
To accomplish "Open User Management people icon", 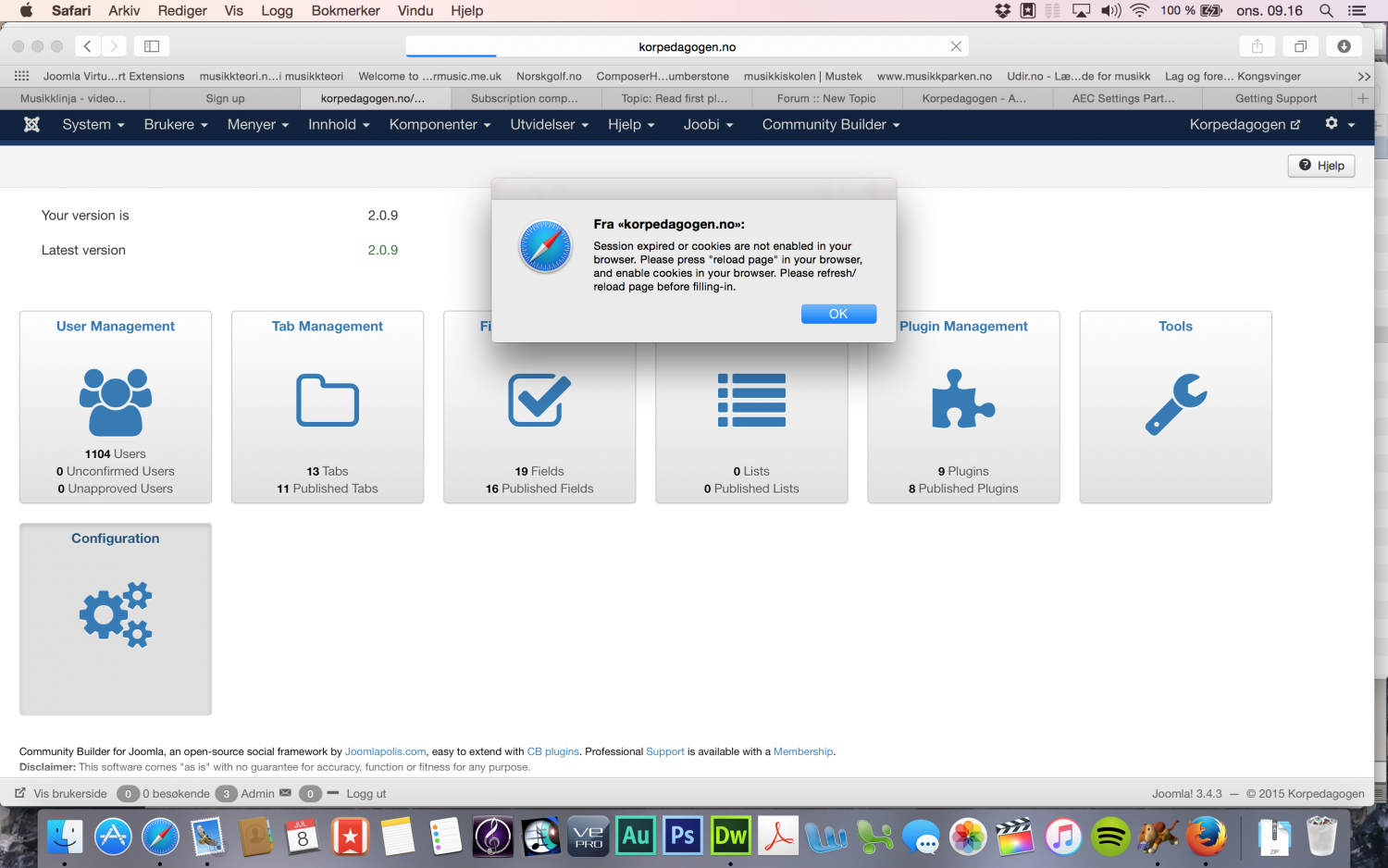I will 116,402.
